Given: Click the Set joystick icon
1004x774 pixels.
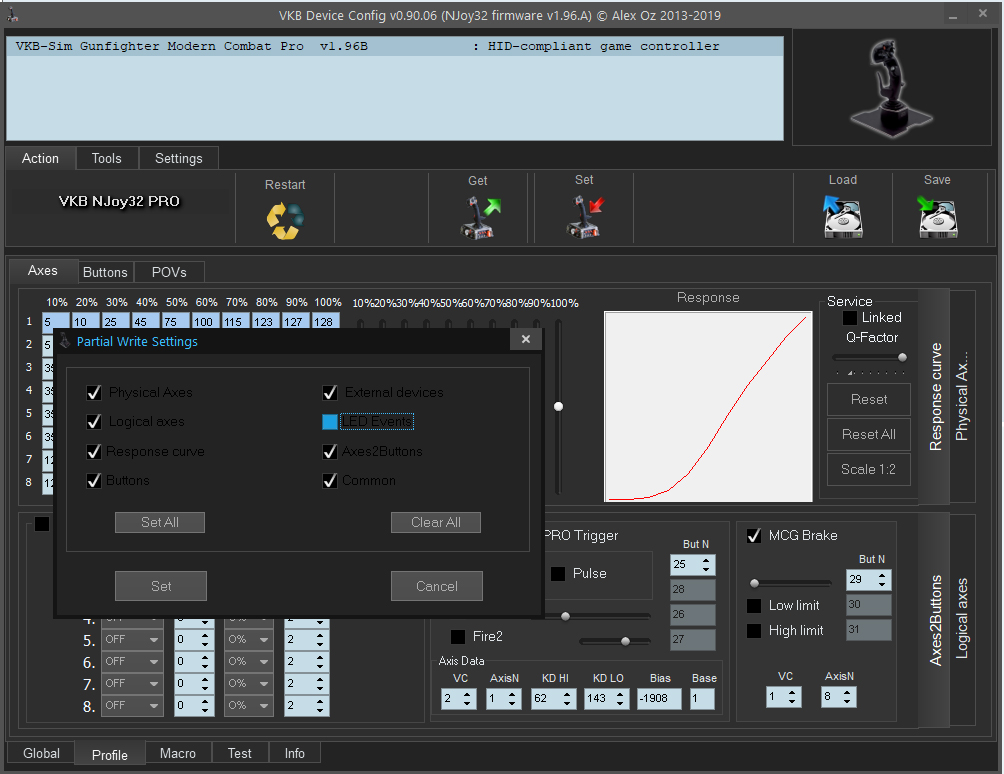Looking at the screenshot, I should [x=584, y=217].
